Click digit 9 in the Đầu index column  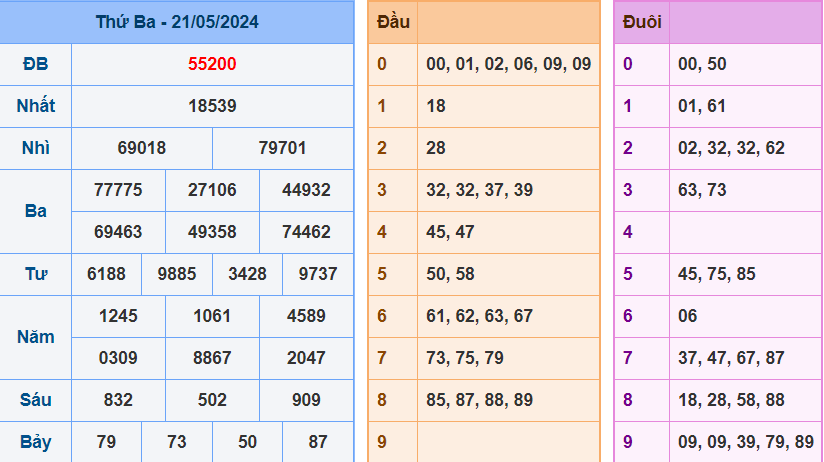(x=382, y=443)
